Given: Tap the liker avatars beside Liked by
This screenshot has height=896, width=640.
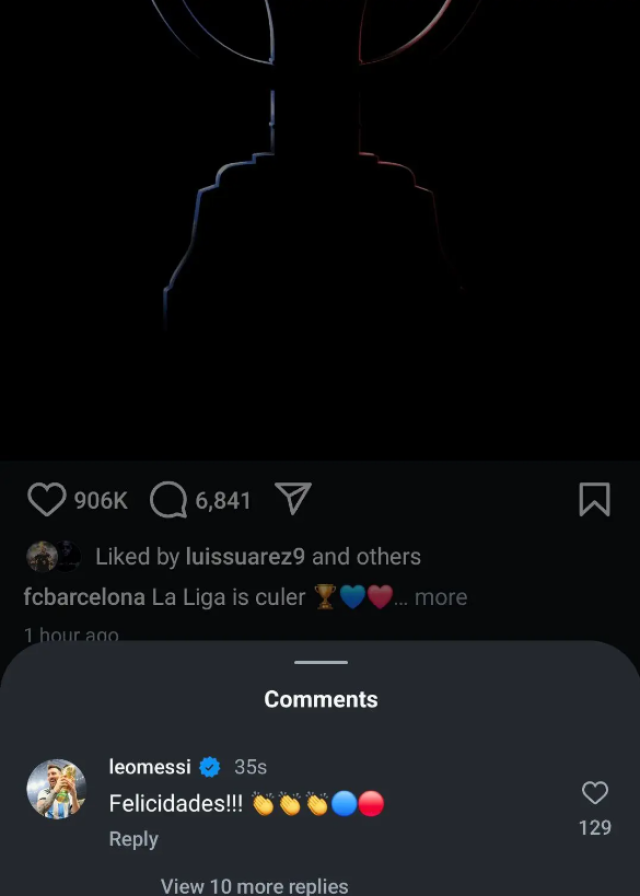Looking at the screenshot, I should click(53, 556).
